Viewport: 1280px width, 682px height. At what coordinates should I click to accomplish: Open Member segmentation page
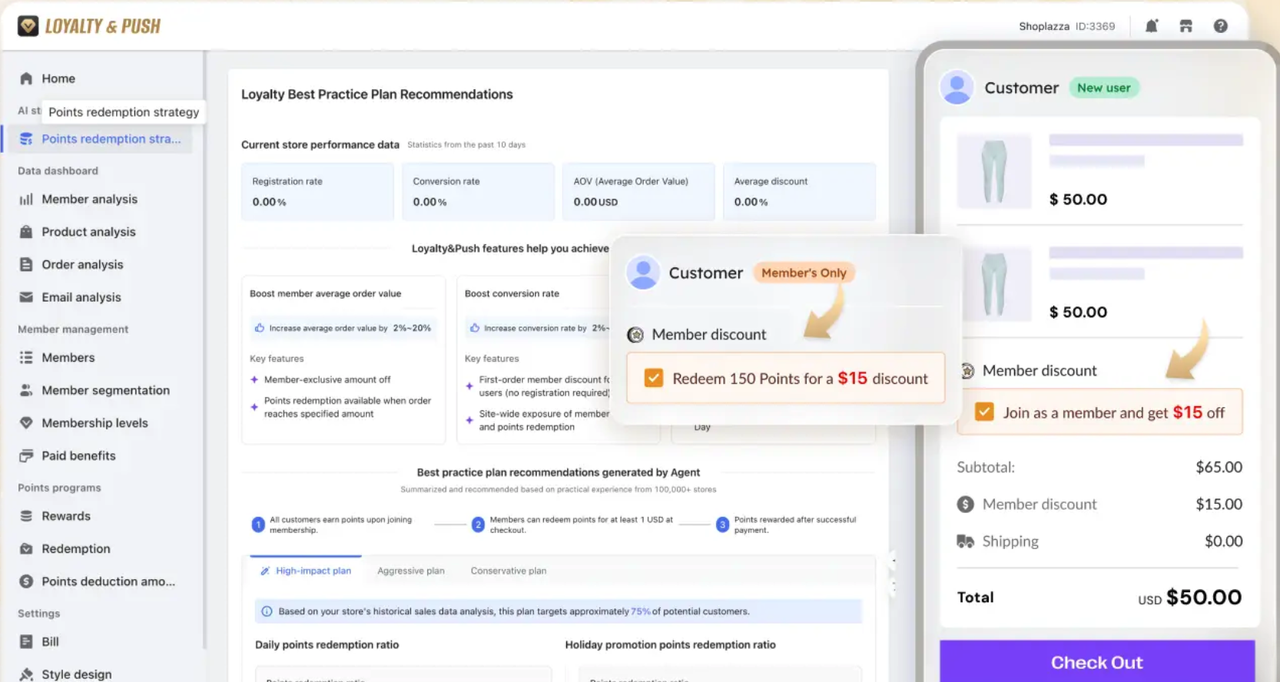point(105,390)
